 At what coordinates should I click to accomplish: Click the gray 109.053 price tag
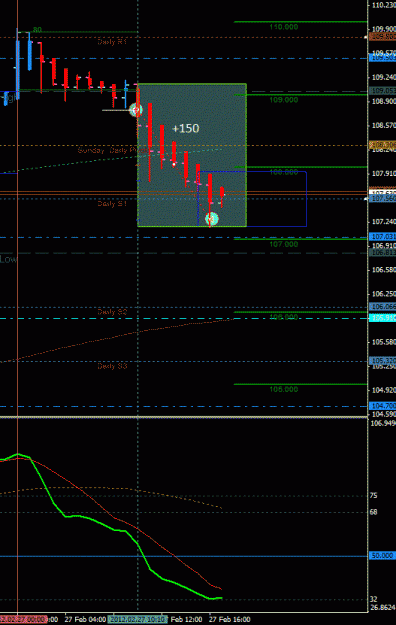pyautogui.click(x=383, y=90)
